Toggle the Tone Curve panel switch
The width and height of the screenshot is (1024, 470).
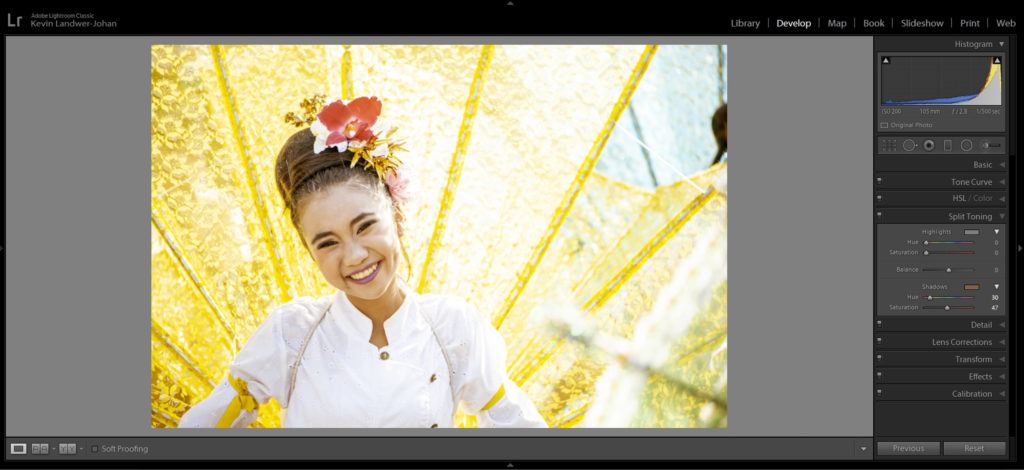[x=879, y=181]
